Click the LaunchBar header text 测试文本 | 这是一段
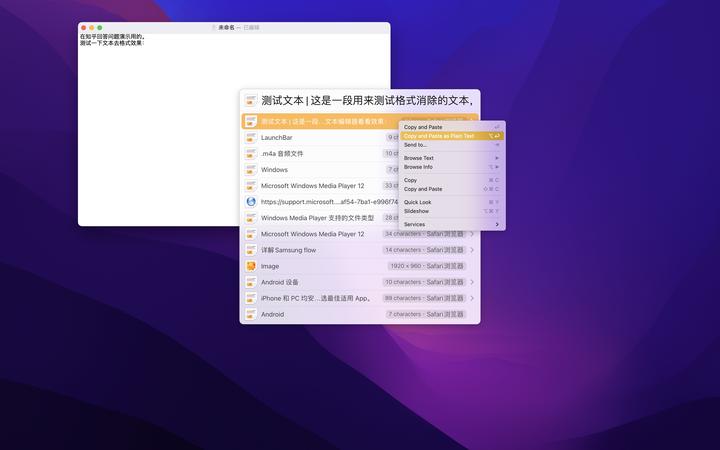Viewport: 720px width, 450px height. click(366, 100)
